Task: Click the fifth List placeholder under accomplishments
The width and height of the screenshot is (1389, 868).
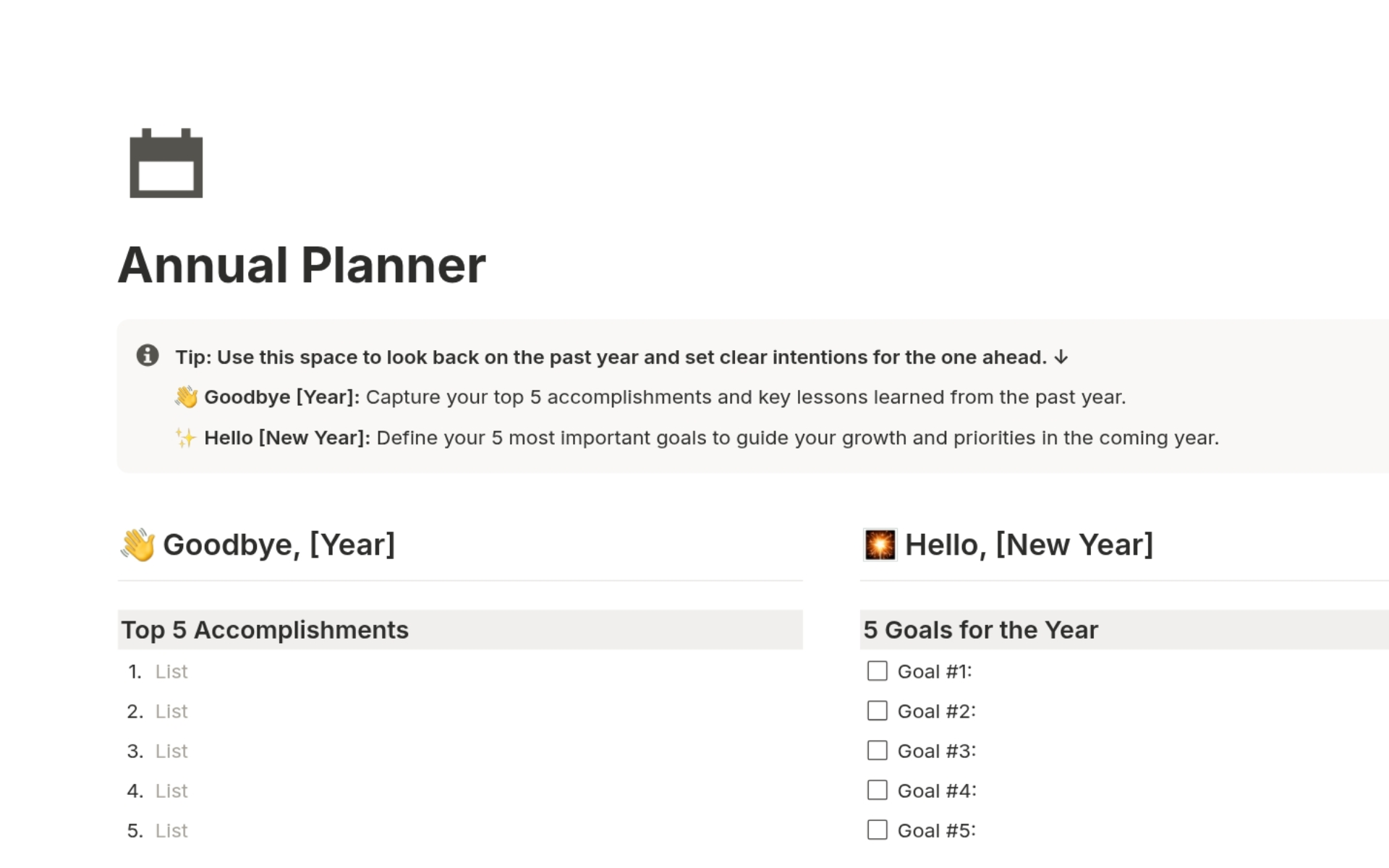Action: (x=171, y=830)
